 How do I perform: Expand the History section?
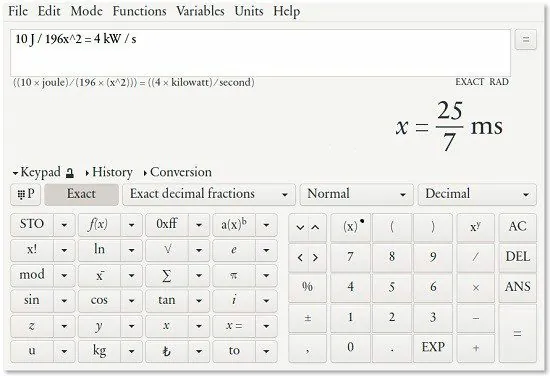click(x=109, y=172)
